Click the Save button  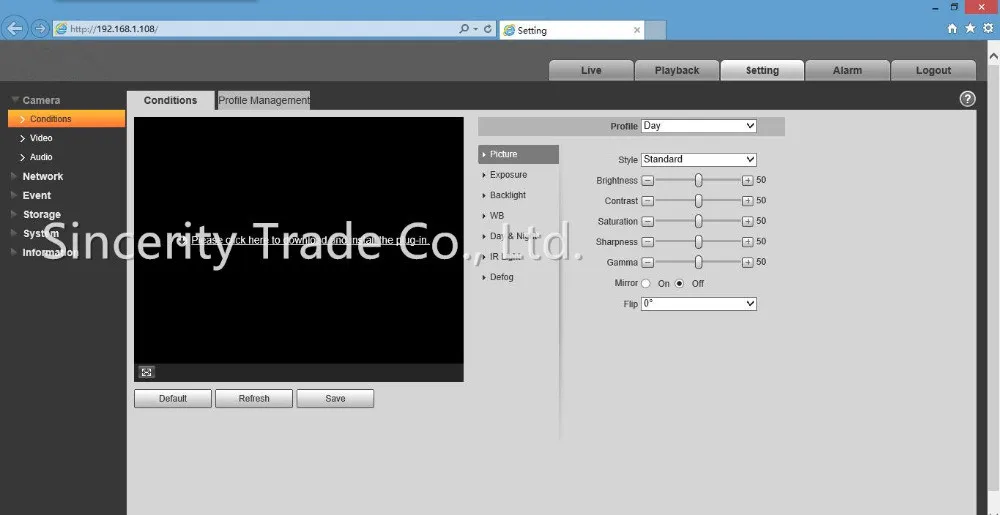click(335, 398)
